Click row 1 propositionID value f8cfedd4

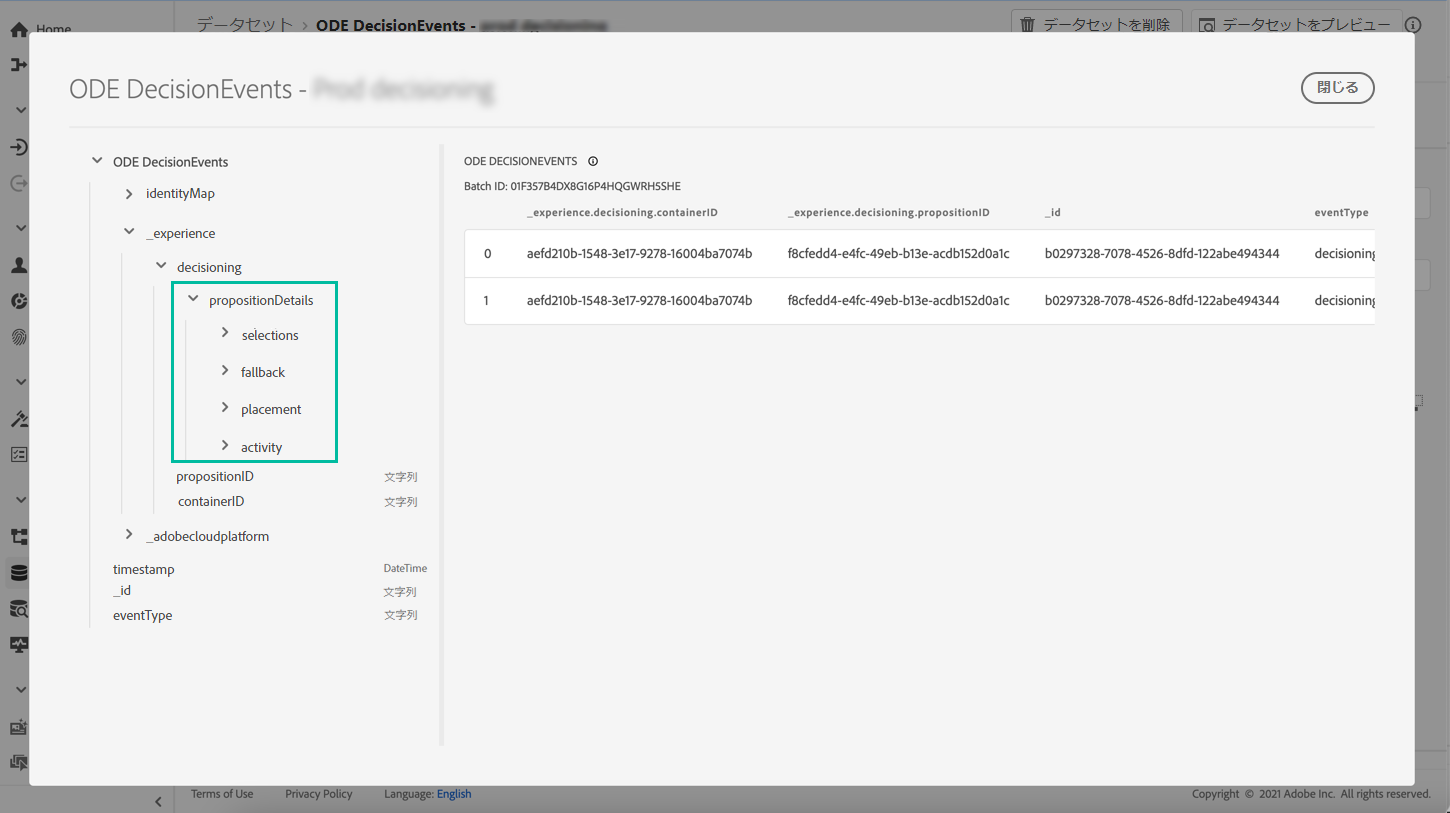click(x=899, y=301)
